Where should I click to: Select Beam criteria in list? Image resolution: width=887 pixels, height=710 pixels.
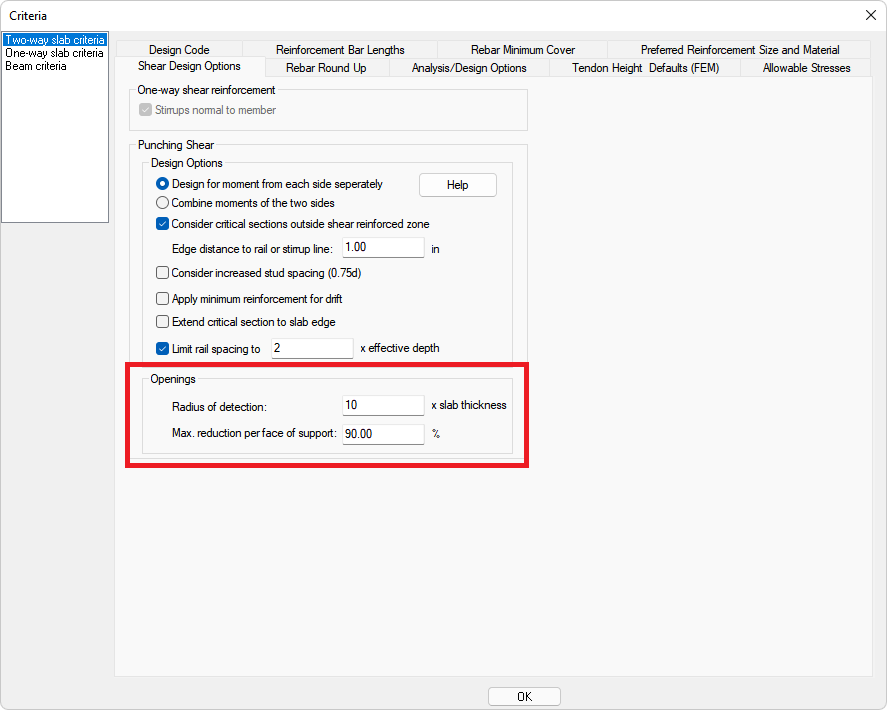(x=36, y=66)
